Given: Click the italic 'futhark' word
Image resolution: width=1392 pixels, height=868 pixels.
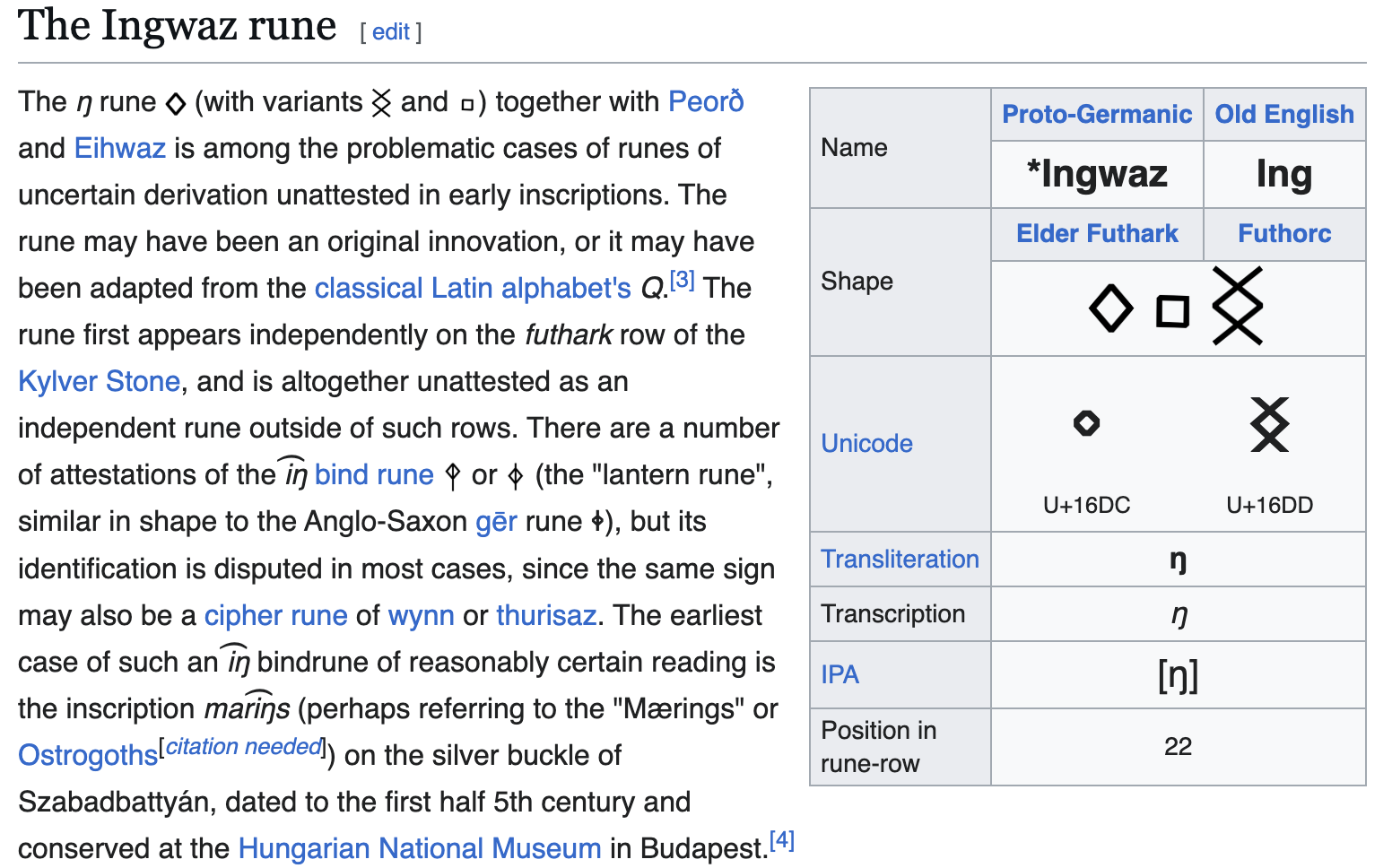Looking at the screenshot, I should (x=569, y=334).
